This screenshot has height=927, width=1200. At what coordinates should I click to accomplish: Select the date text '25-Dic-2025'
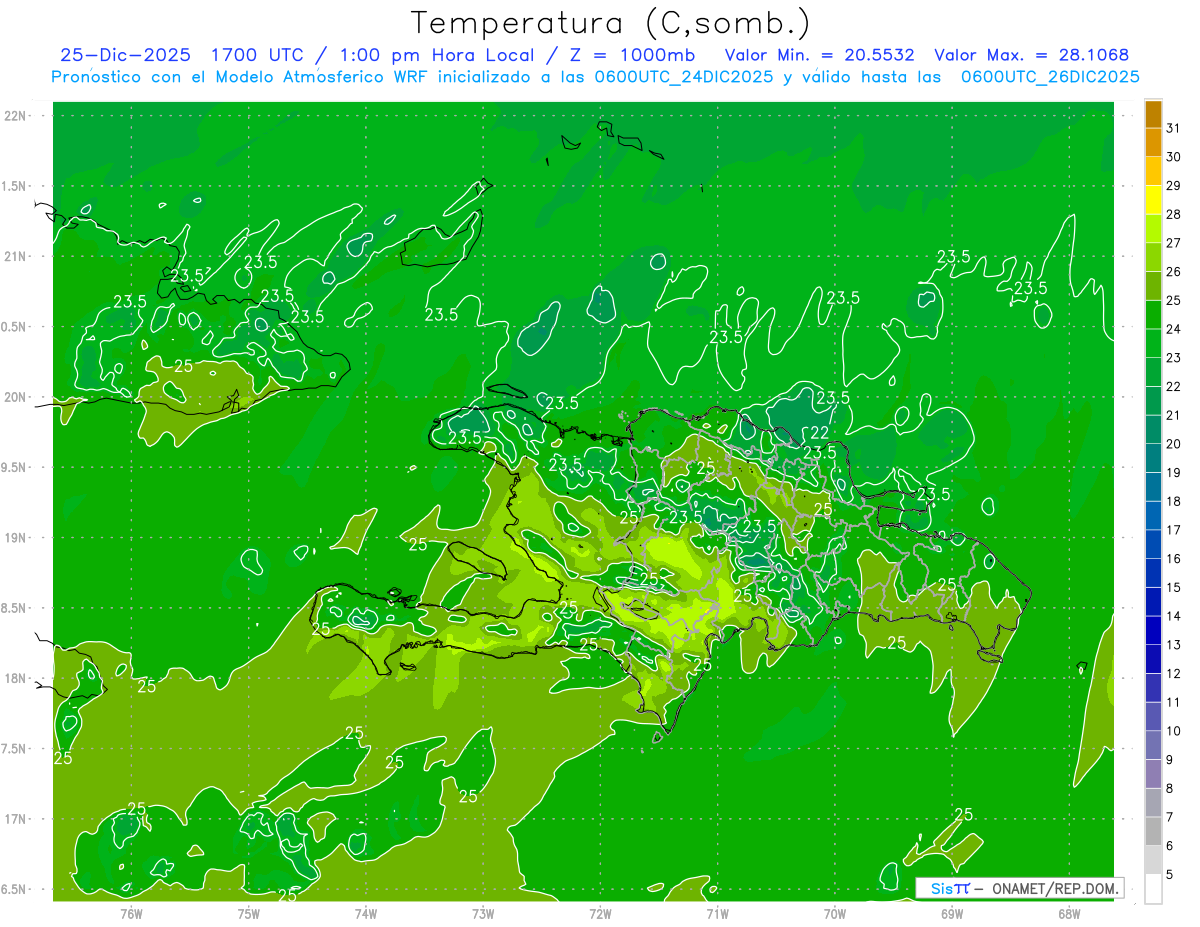click(x=126, y=55)
